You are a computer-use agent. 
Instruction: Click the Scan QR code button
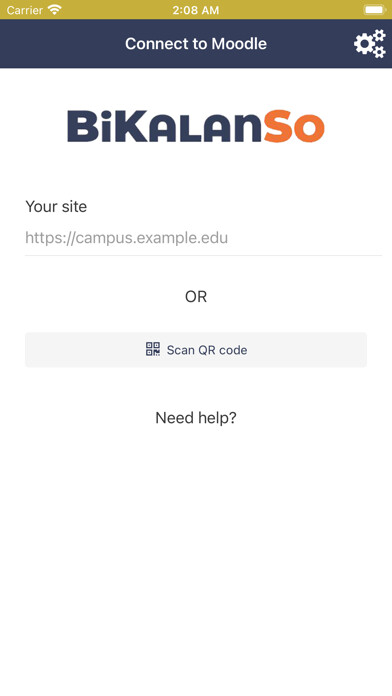[x=196, y=350]
